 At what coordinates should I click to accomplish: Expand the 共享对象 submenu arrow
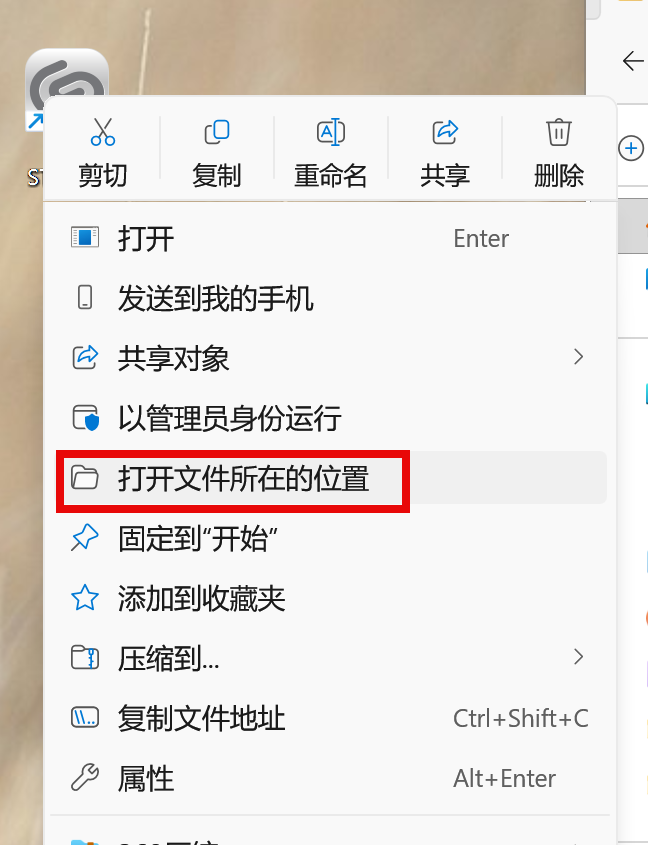point(578,357)
